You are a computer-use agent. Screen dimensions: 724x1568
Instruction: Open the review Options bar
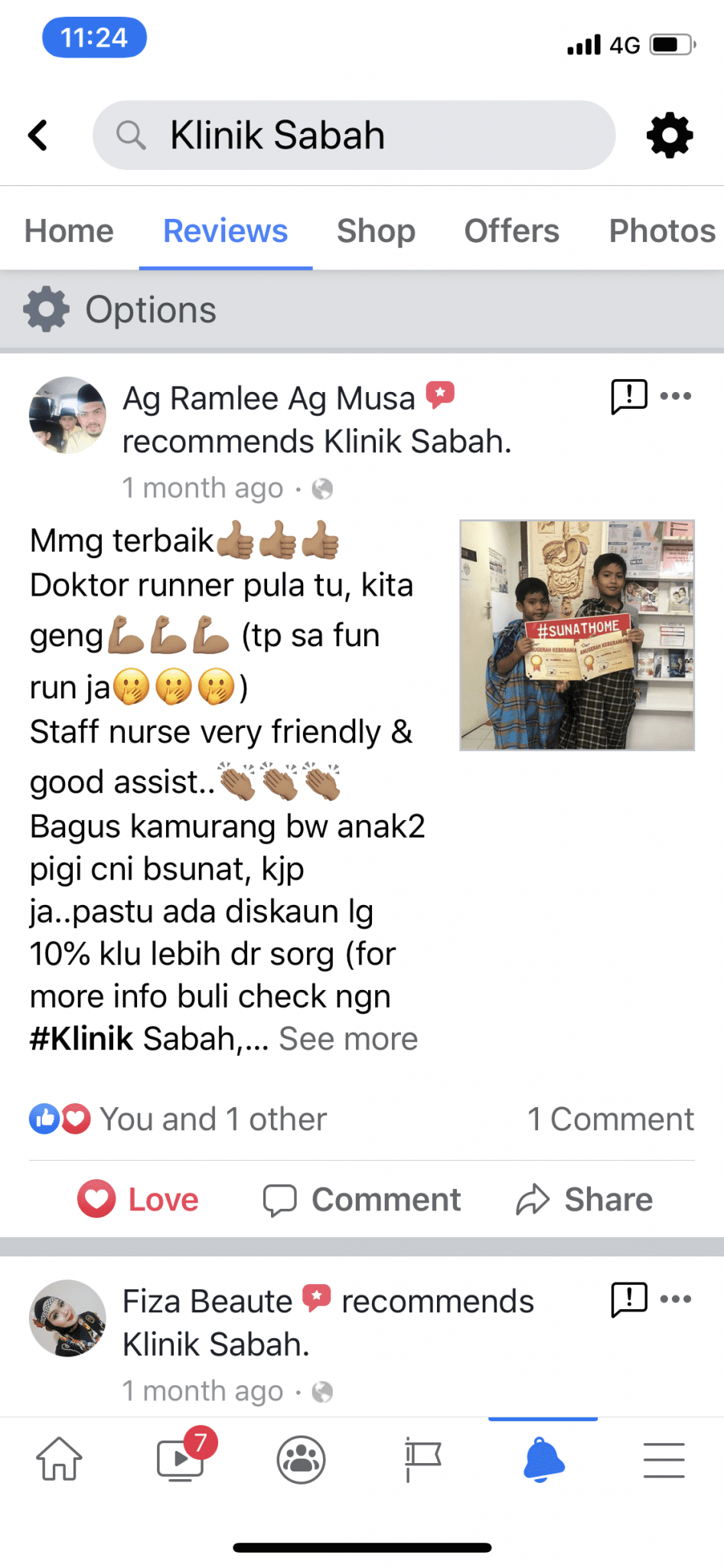[362, 310]
